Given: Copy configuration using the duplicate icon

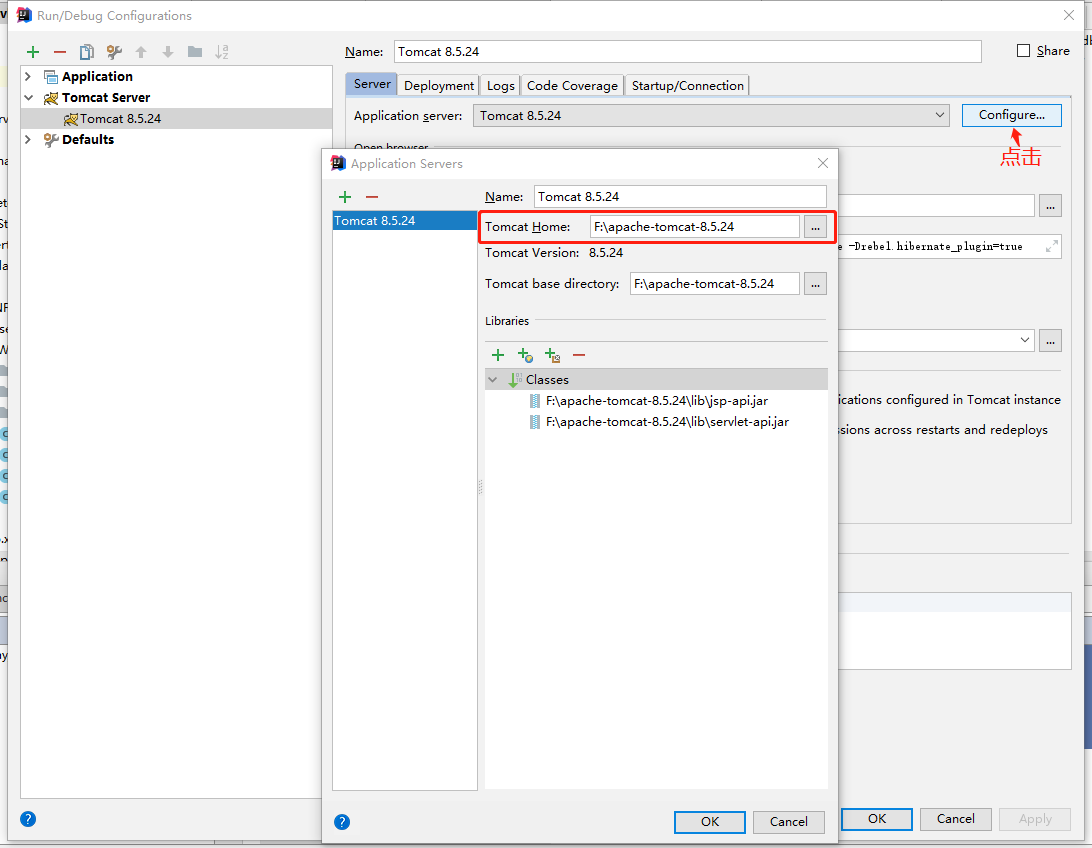Looking at the screenshot, I should coord(86,52).
